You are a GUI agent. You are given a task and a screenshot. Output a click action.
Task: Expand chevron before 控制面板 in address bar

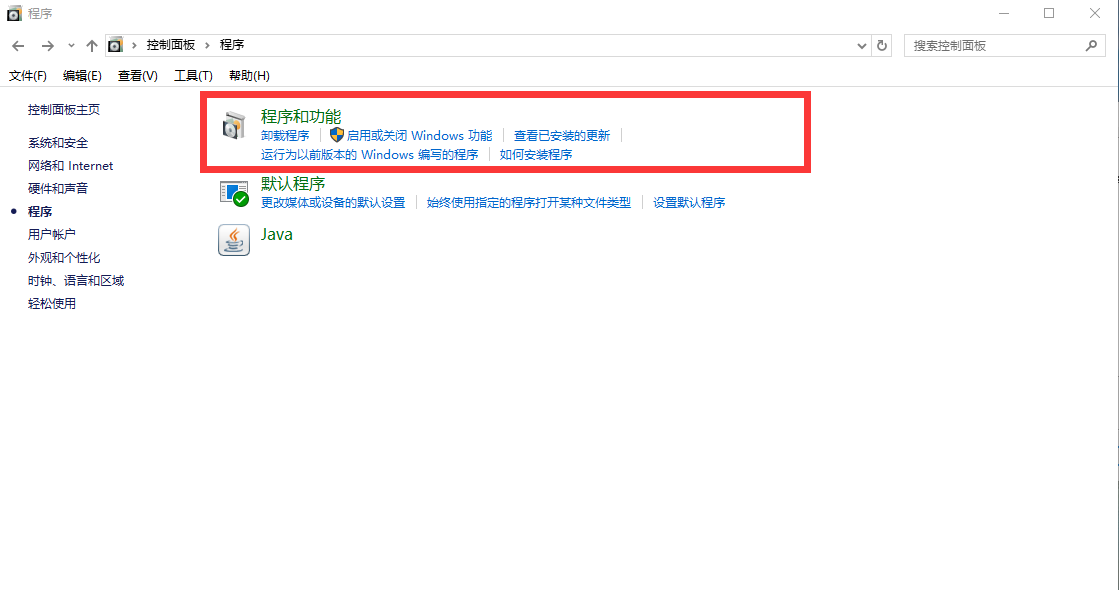tap(133, 46)
